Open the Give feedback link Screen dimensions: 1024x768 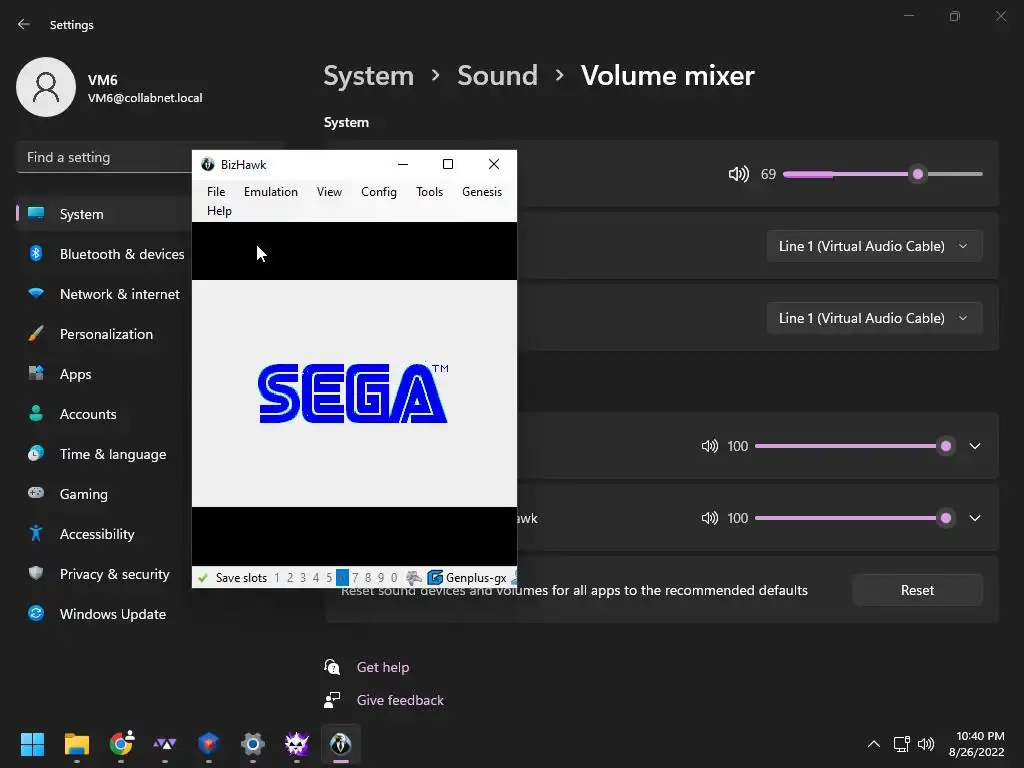(400, 700)
